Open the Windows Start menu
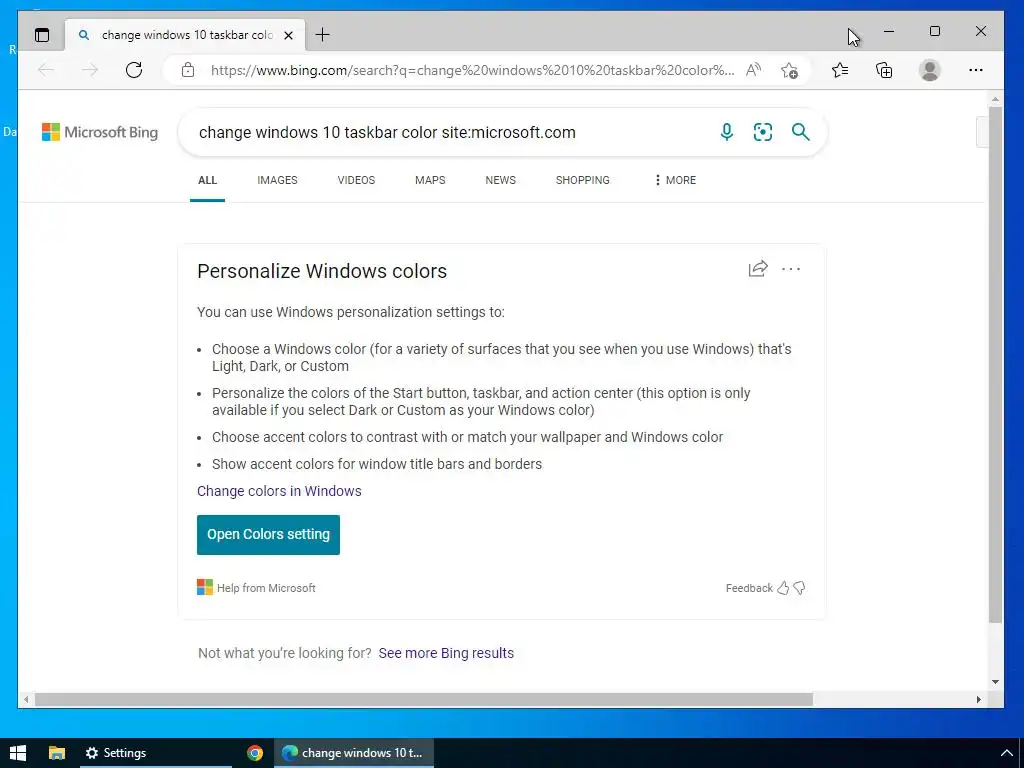The image size is (1024, 768). click(18, 753)
